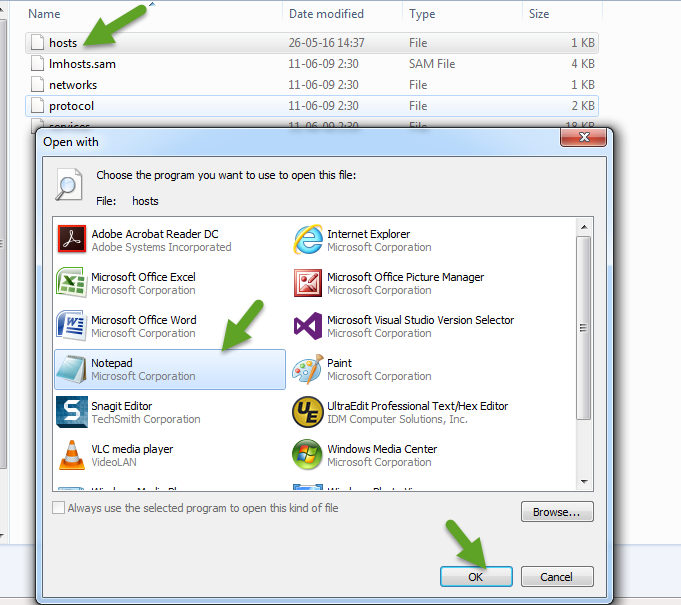Click the Notepad program icon
The image size is (681, 605).
[x=72, y=369]
